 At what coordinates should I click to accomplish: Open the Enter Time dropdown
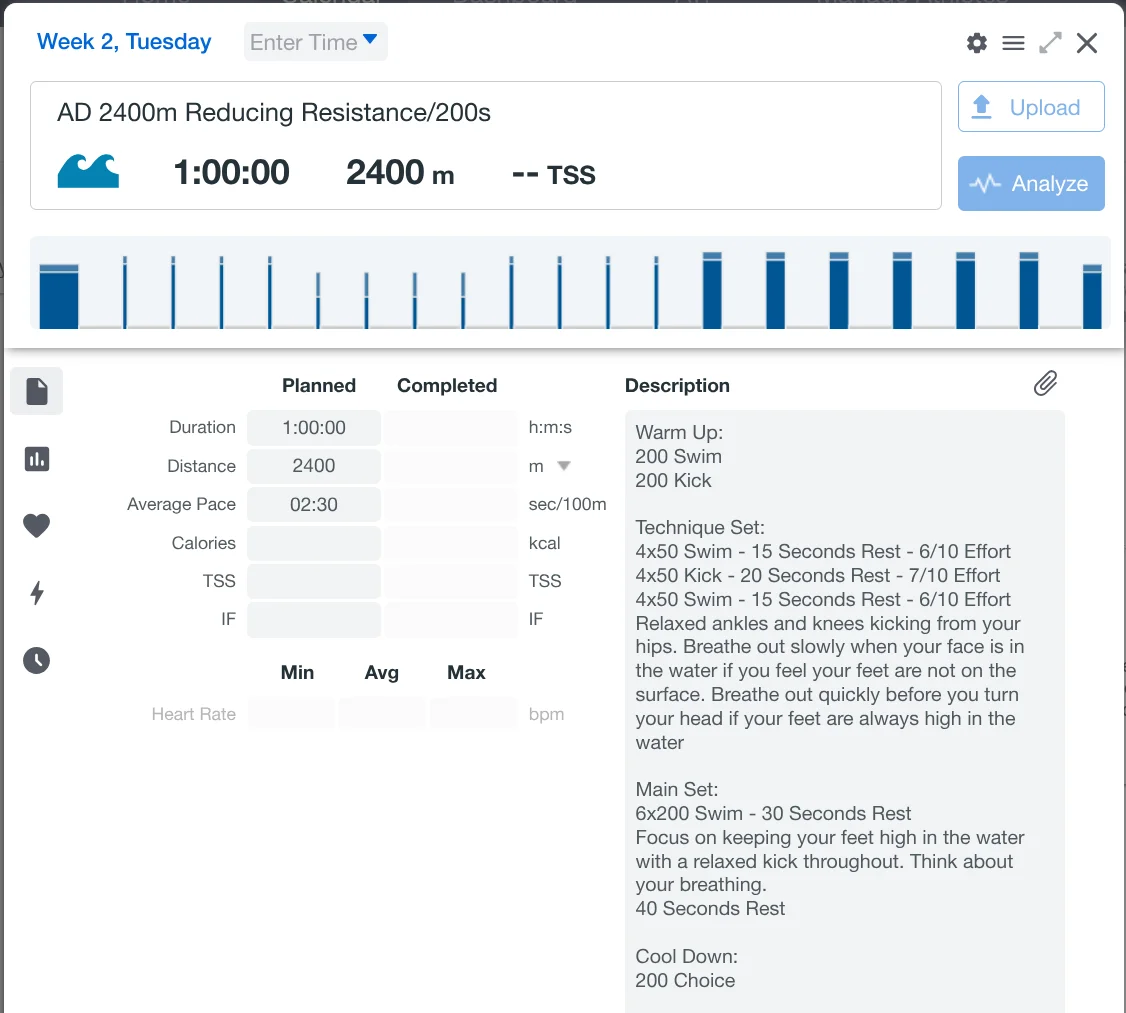[x=315, y=42]
